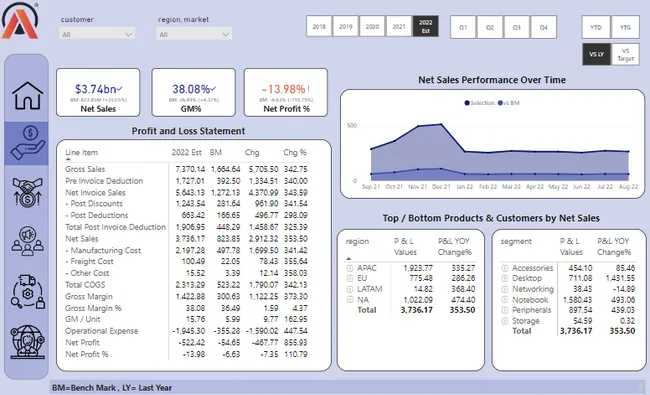
Task: Filter by Q4 quarter
Action: coord(543,27)
